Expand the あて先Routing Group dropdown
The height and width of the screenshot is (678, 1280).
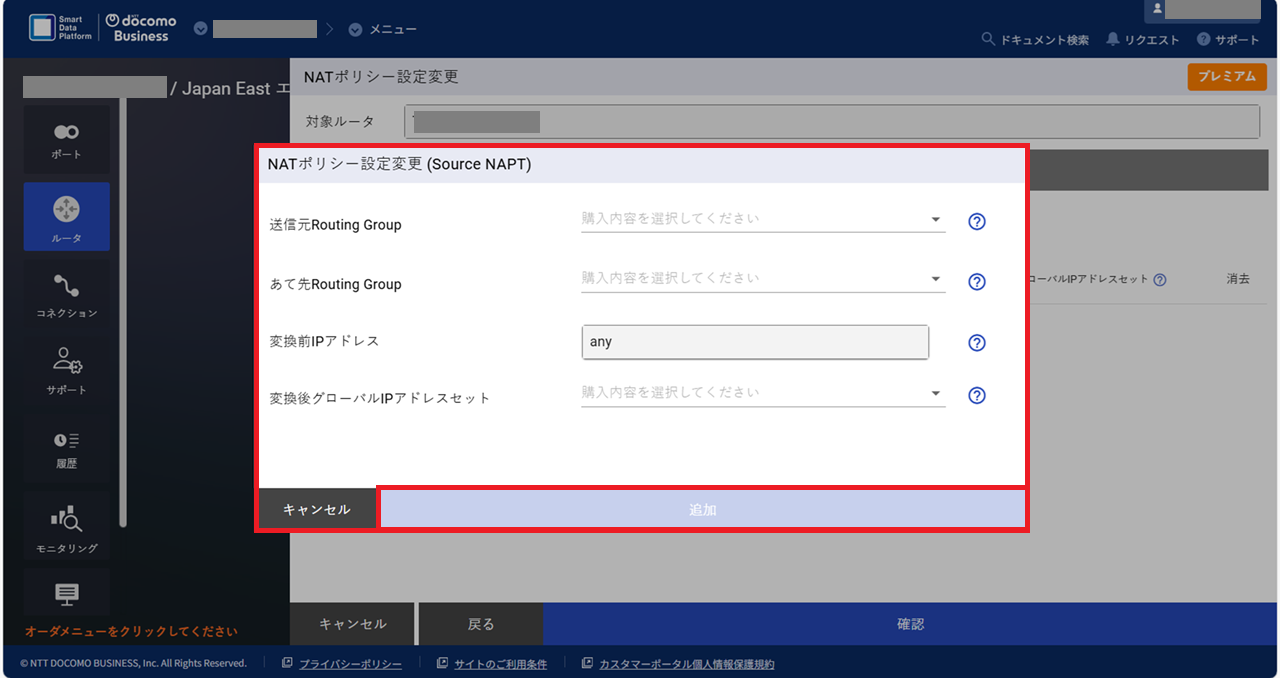[763, 279]
